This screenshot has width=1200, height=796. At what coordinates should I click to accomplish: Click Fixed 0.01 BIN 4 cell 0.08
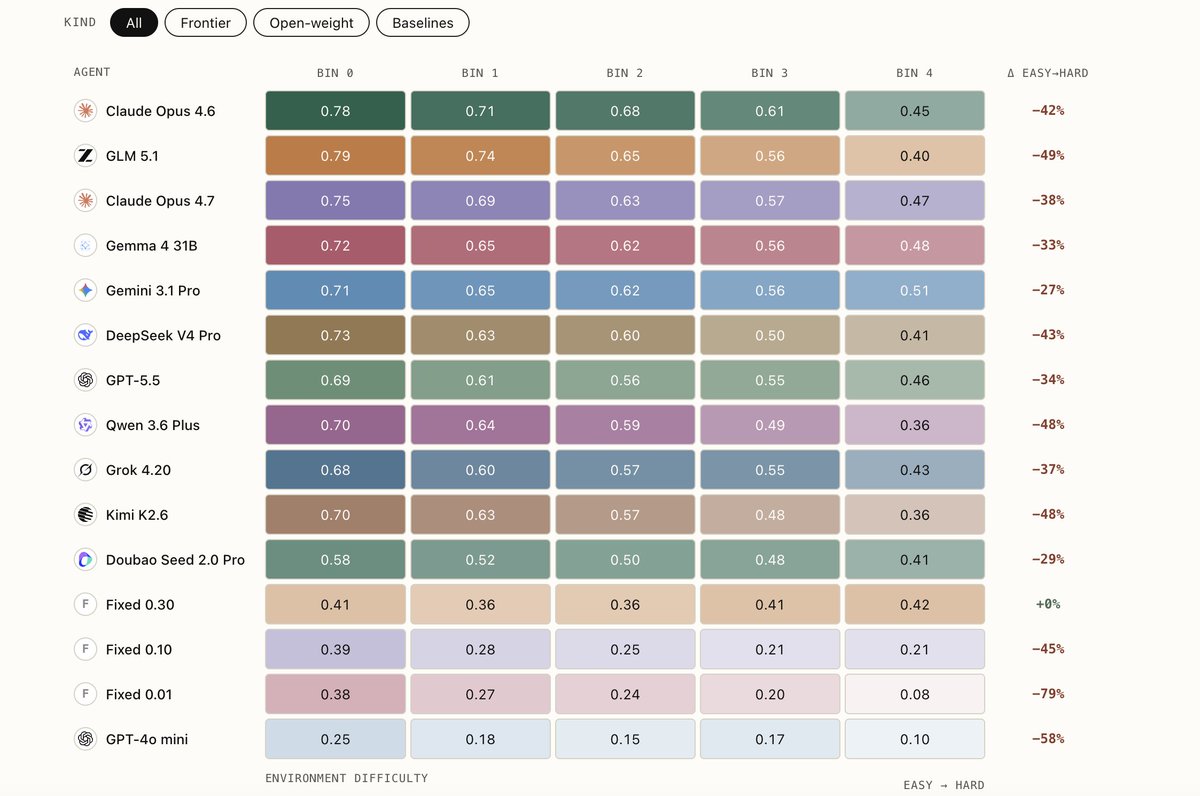[915, 695]
